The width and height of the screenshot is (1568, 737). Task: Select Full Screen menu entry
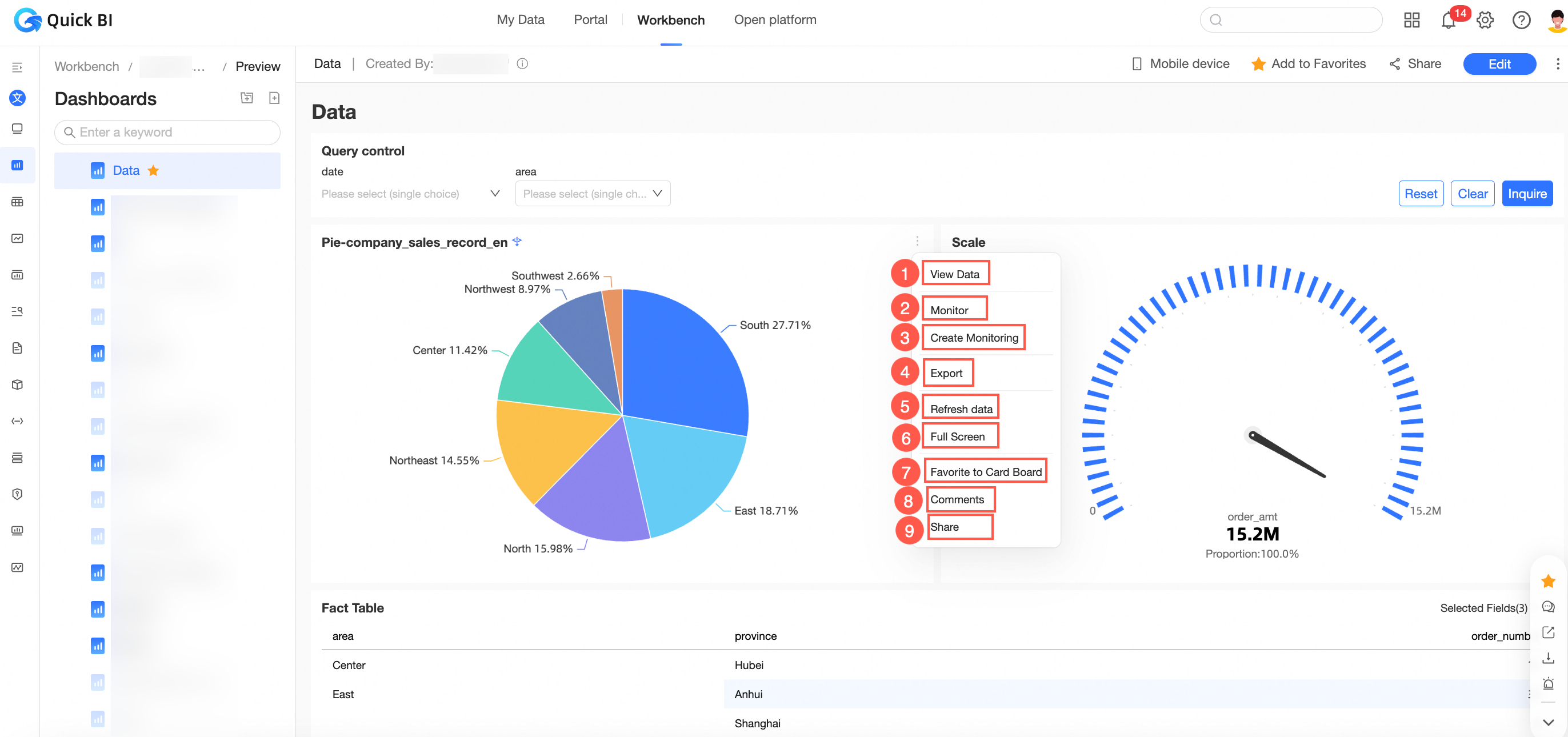point(958,436)
